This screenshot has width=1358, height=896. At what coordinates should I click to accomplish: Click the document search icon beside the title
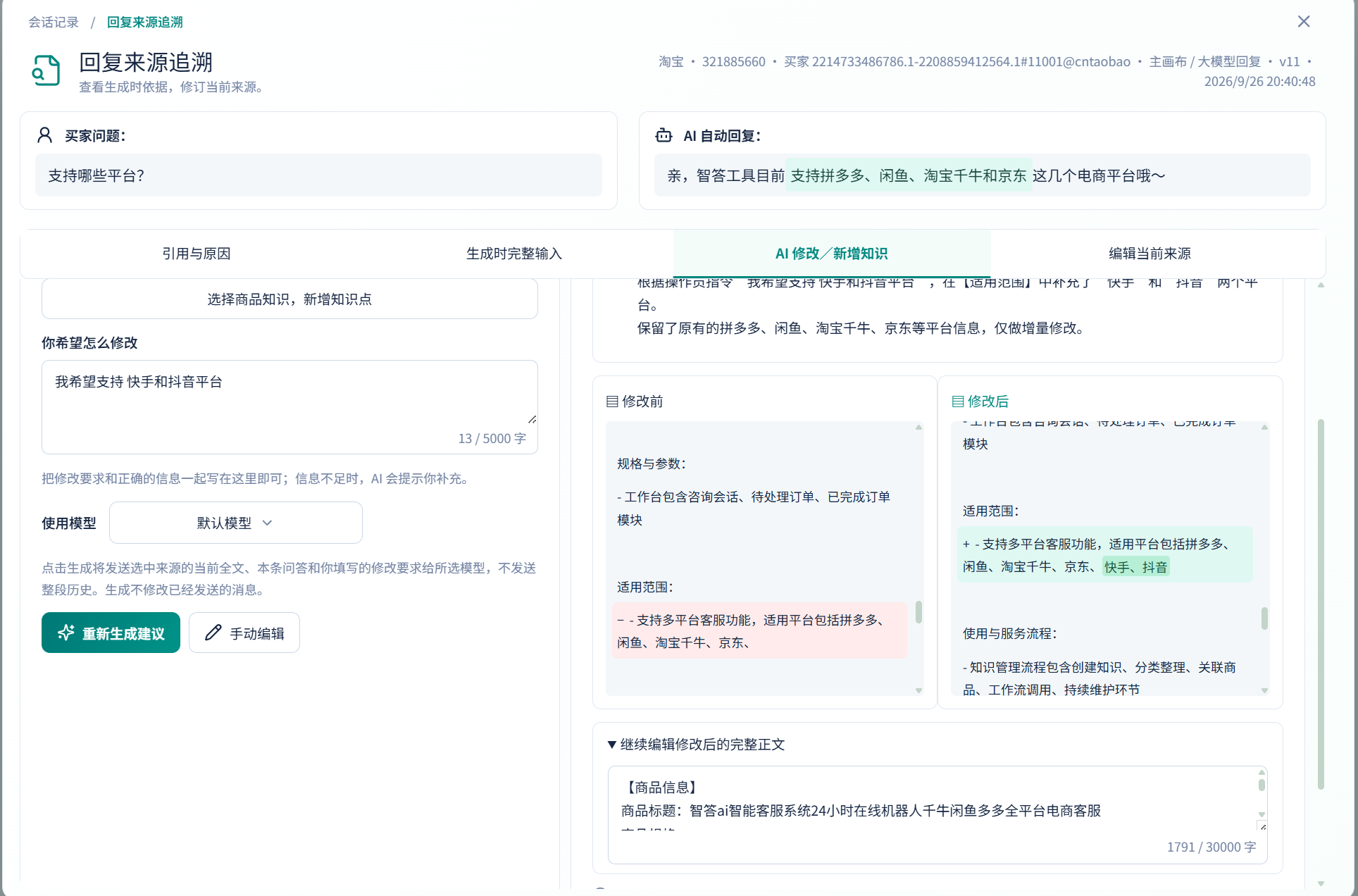click(x=46, y=70)
